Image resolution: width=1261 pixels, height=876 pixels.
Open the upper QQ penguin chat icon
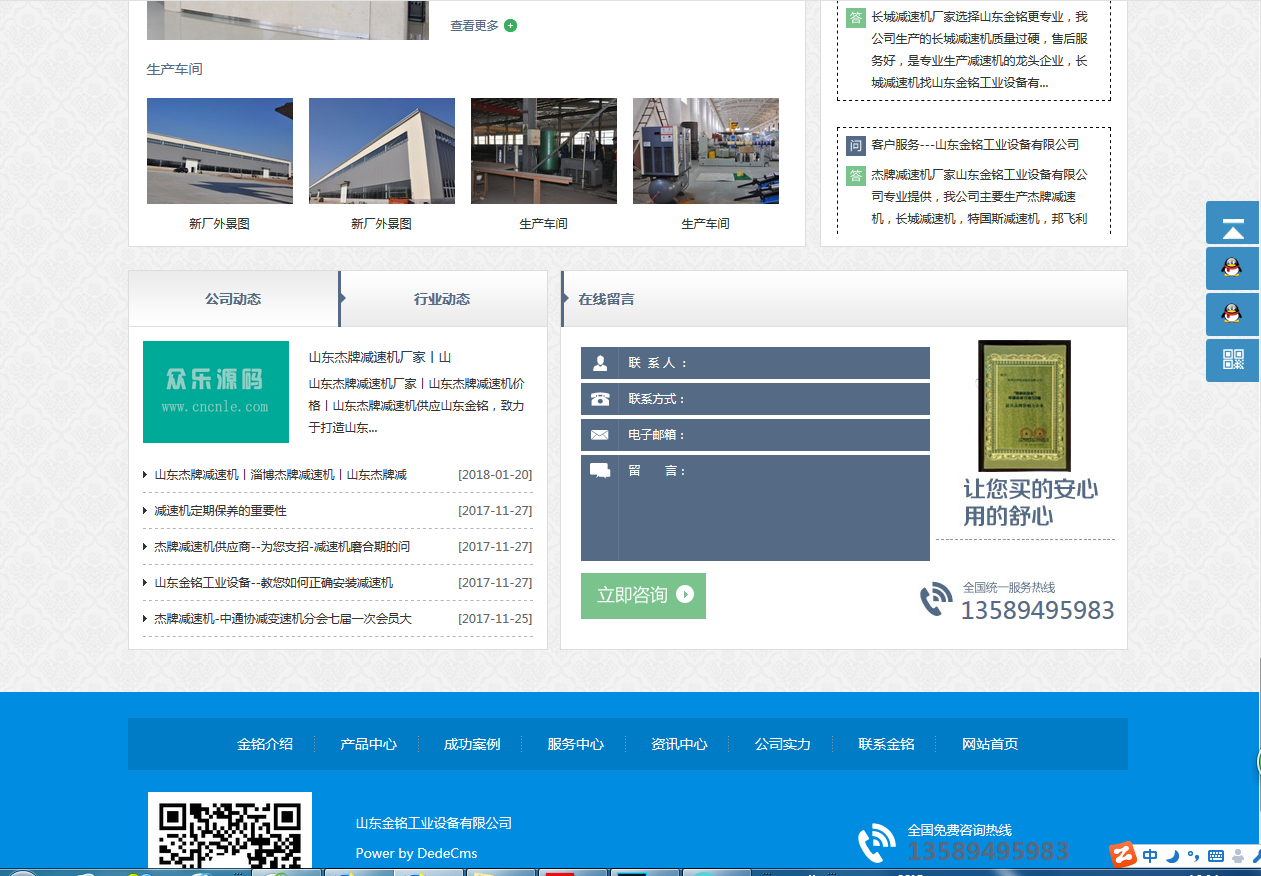tap(1233, 268)
